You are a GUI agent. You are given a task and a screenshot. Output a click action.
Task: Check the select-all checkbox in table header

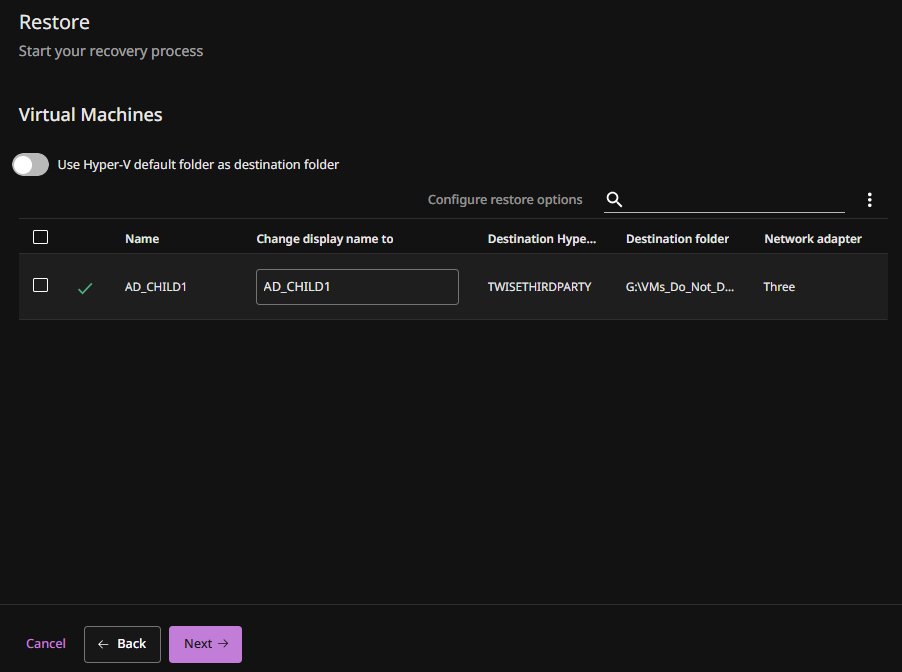41,238
